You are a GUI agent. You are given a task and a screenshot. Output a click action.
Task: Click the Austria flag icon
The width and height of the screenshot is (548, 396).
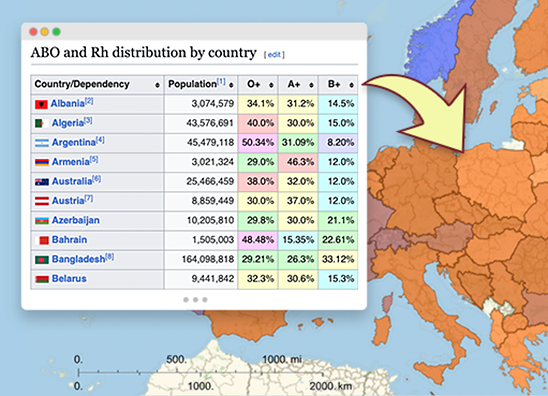[42, 201]
